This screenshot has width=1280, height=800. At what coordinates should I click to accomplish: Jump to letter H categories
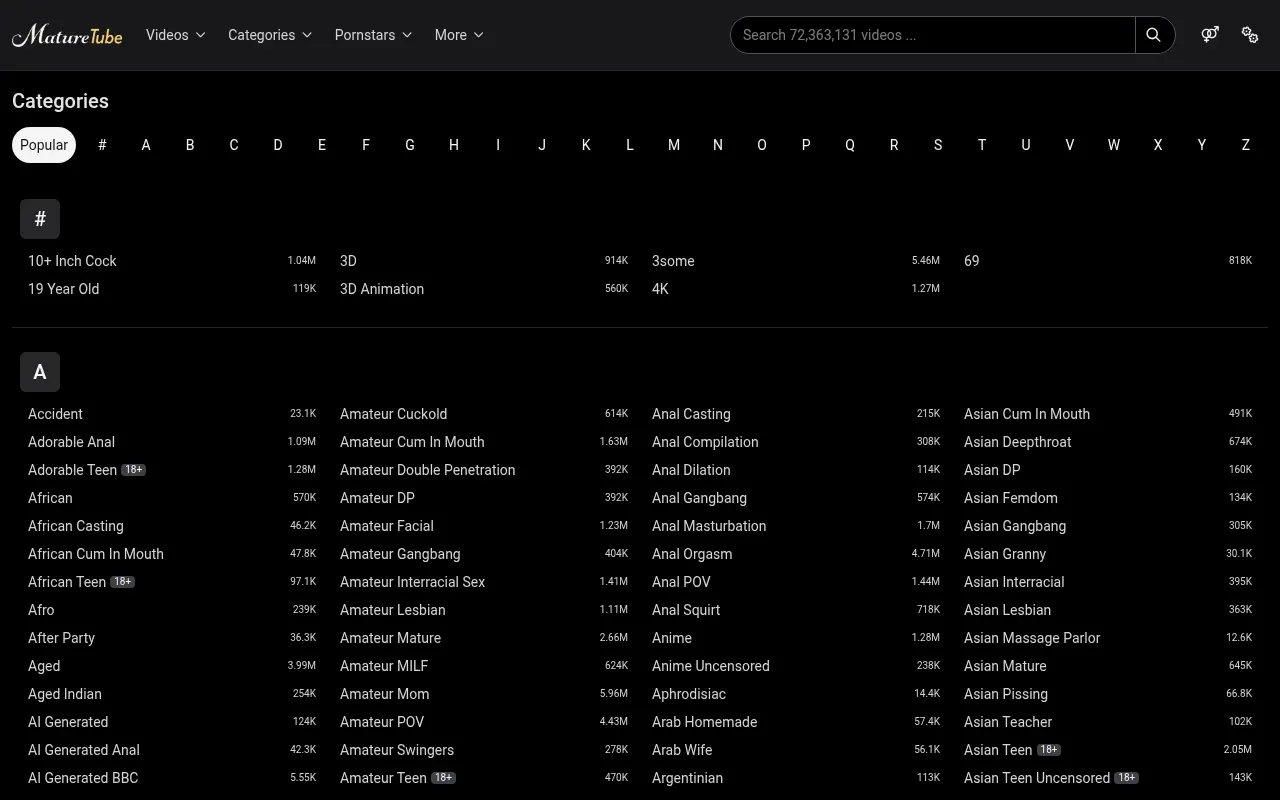click(x=454, y=145)
